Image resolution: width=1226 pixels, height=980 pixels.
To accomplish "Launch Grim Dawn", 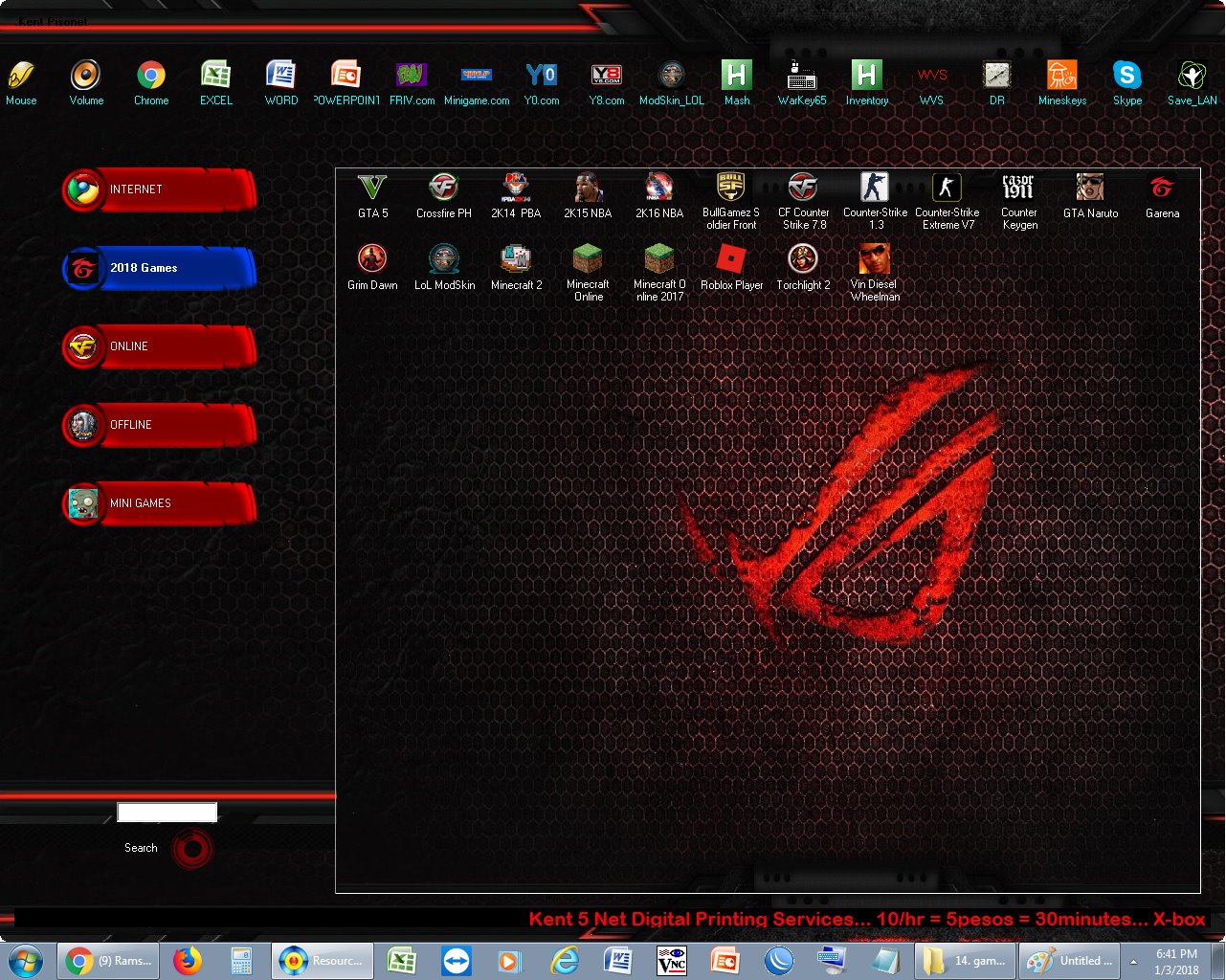I will click(x=372, y=268).
